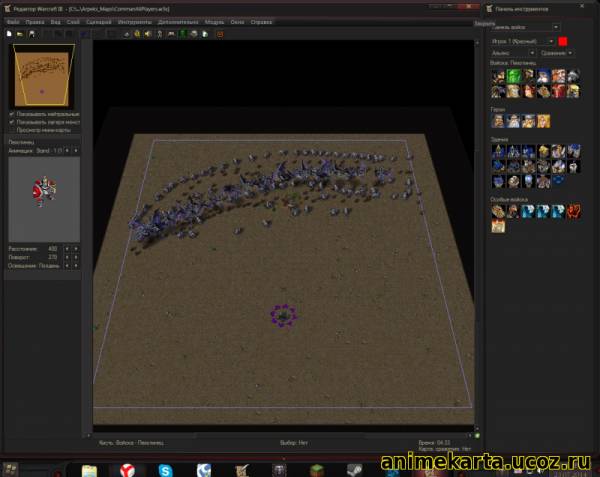Viewport: 600px width, 477px height.
Task: Select the lone icon on the second special units row
Action: click(x=498, y=226)
